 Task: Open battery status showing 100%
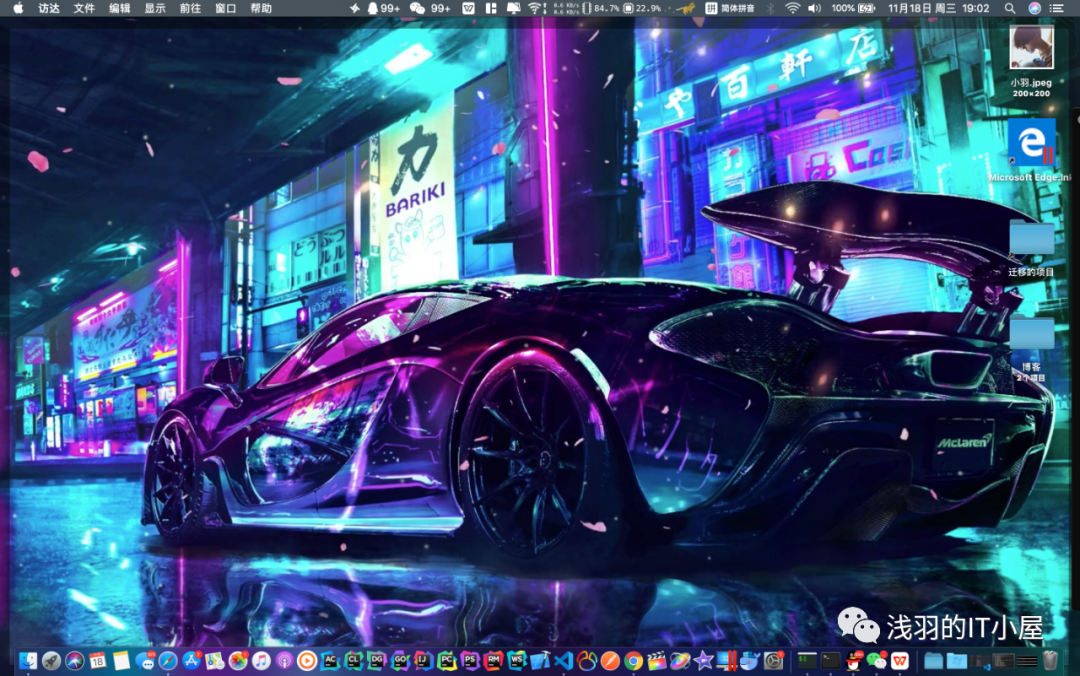tap(853, 8)
